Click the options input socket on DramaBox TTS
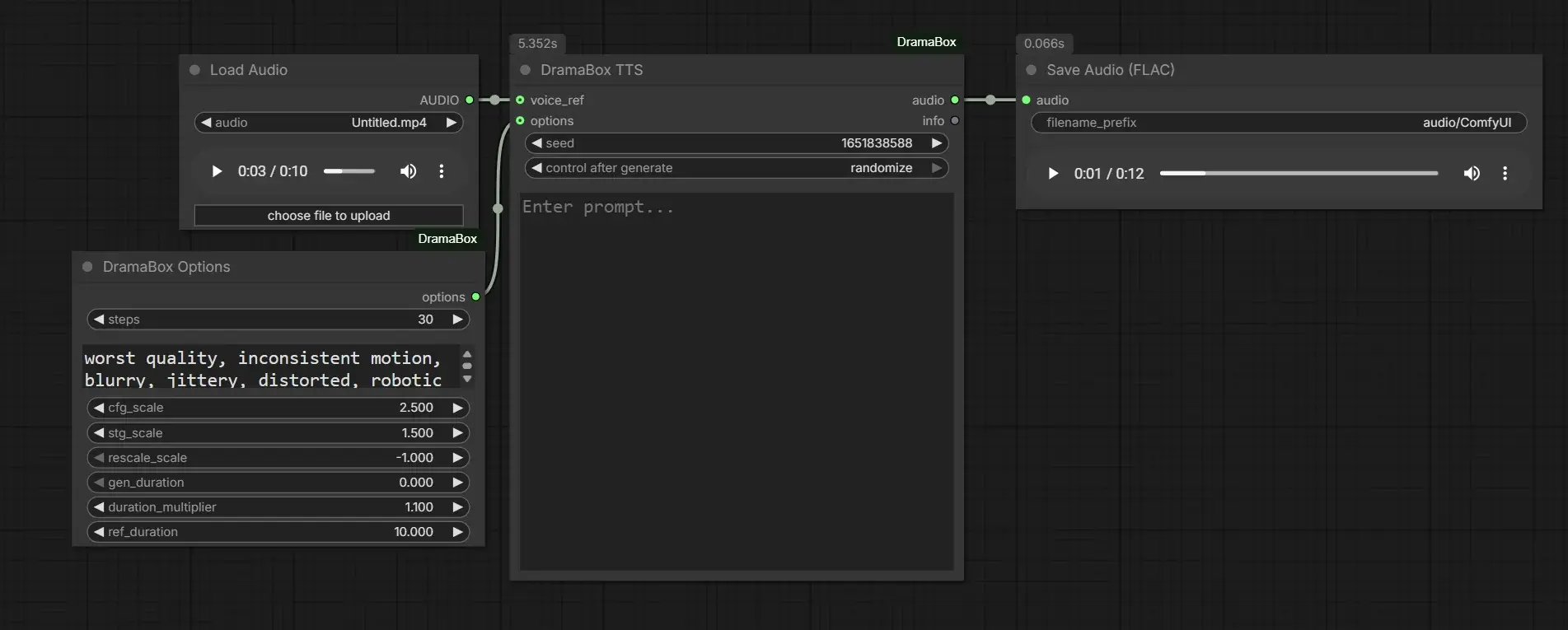The image size is (1568, 630). pos(520,121)
